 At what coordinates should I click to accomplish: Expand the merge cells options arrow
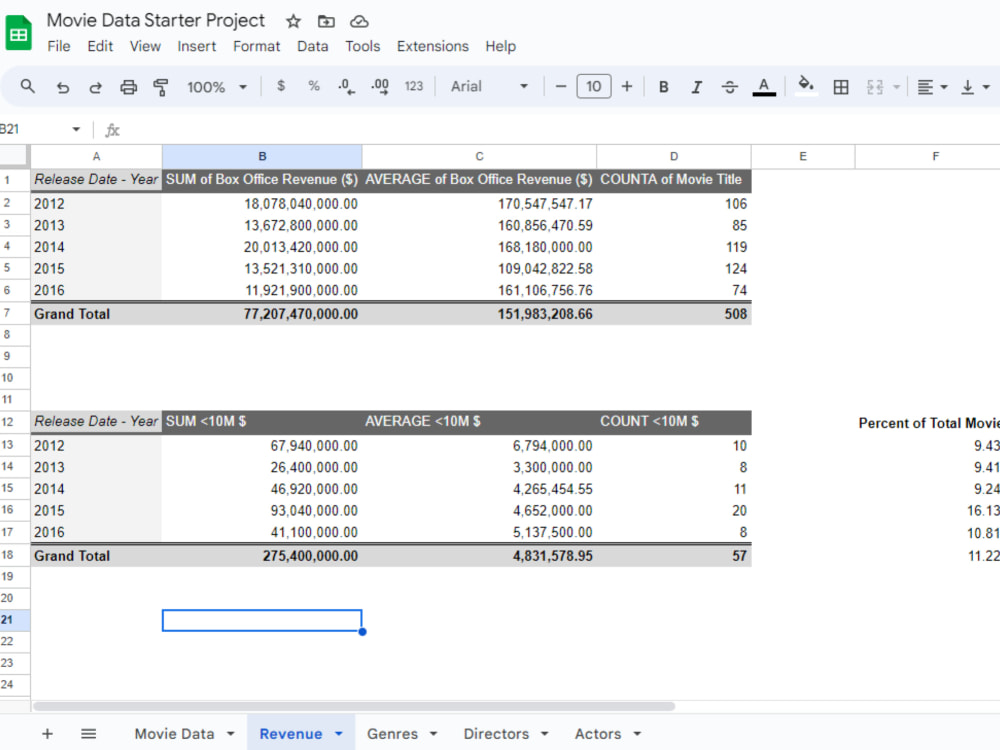(896, 87)
